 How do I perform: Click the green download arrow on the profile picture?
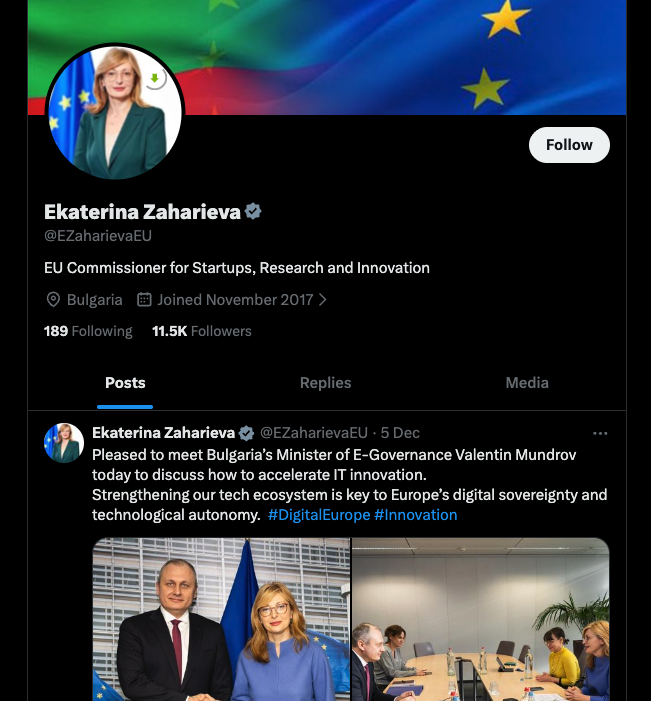(x=155, y=78)
